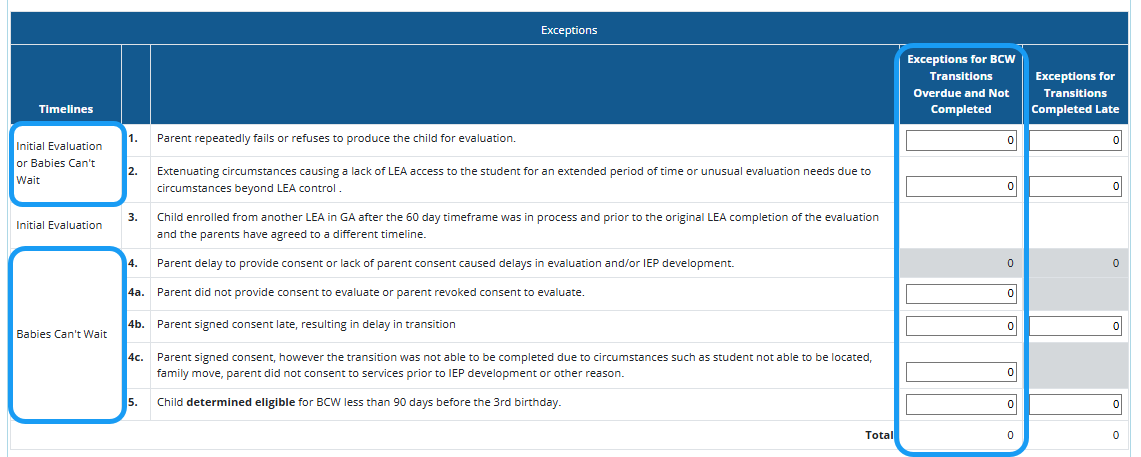1141x457 pixels.
Task: Click the Transitions Completed Late column header
Action: [x=1075, y=92]
